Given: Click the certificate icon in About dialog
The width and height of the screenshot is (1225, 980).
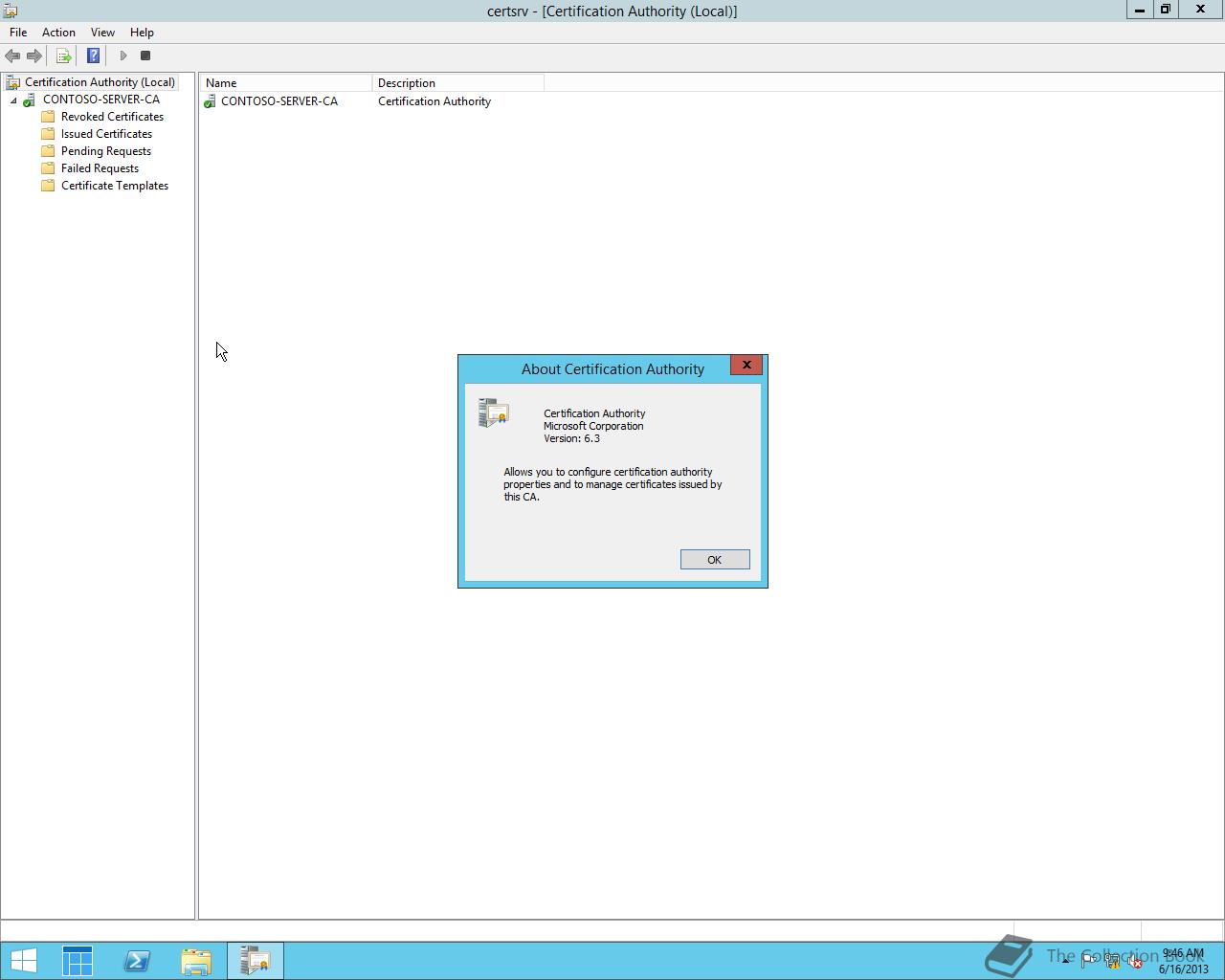Looking at the screenshot, I should [494, 412].
